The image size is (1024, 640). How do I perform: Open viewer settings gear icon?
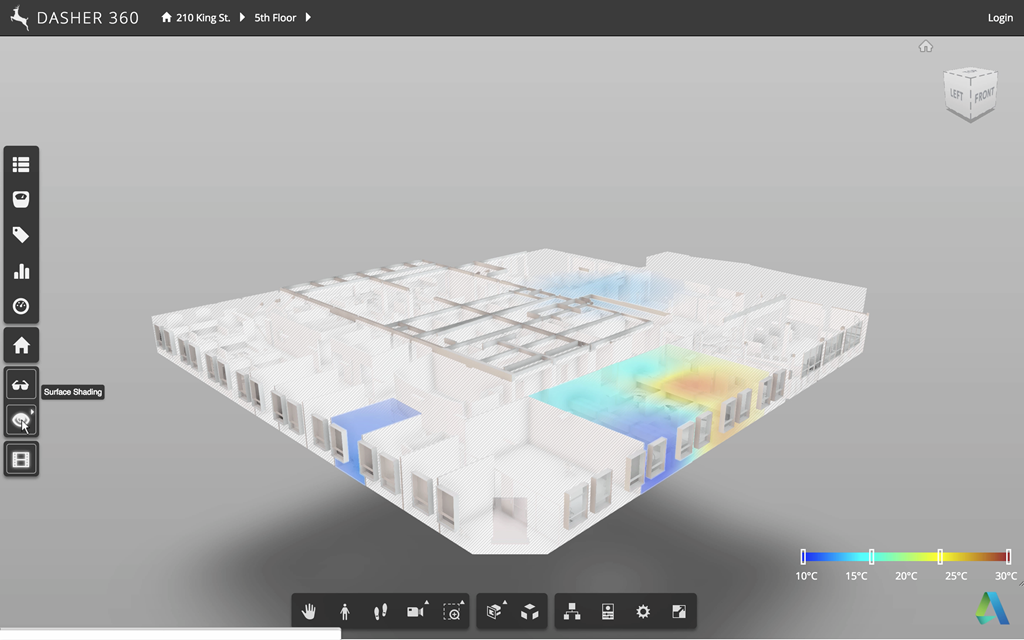pos(643,612)
